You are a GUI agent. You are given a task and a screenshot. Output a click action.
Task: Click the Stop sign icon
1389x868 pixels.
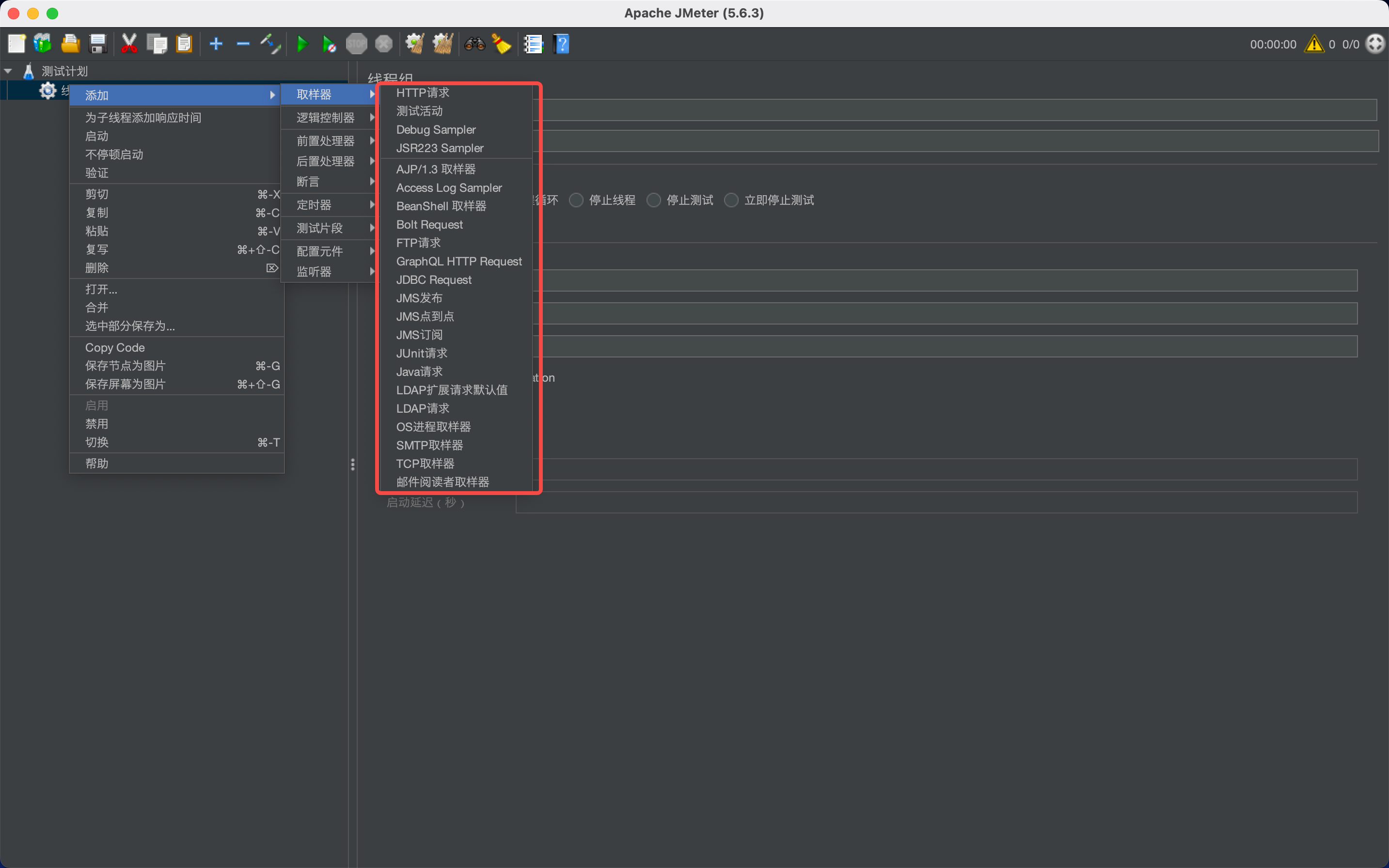click(x=356, y=44)
